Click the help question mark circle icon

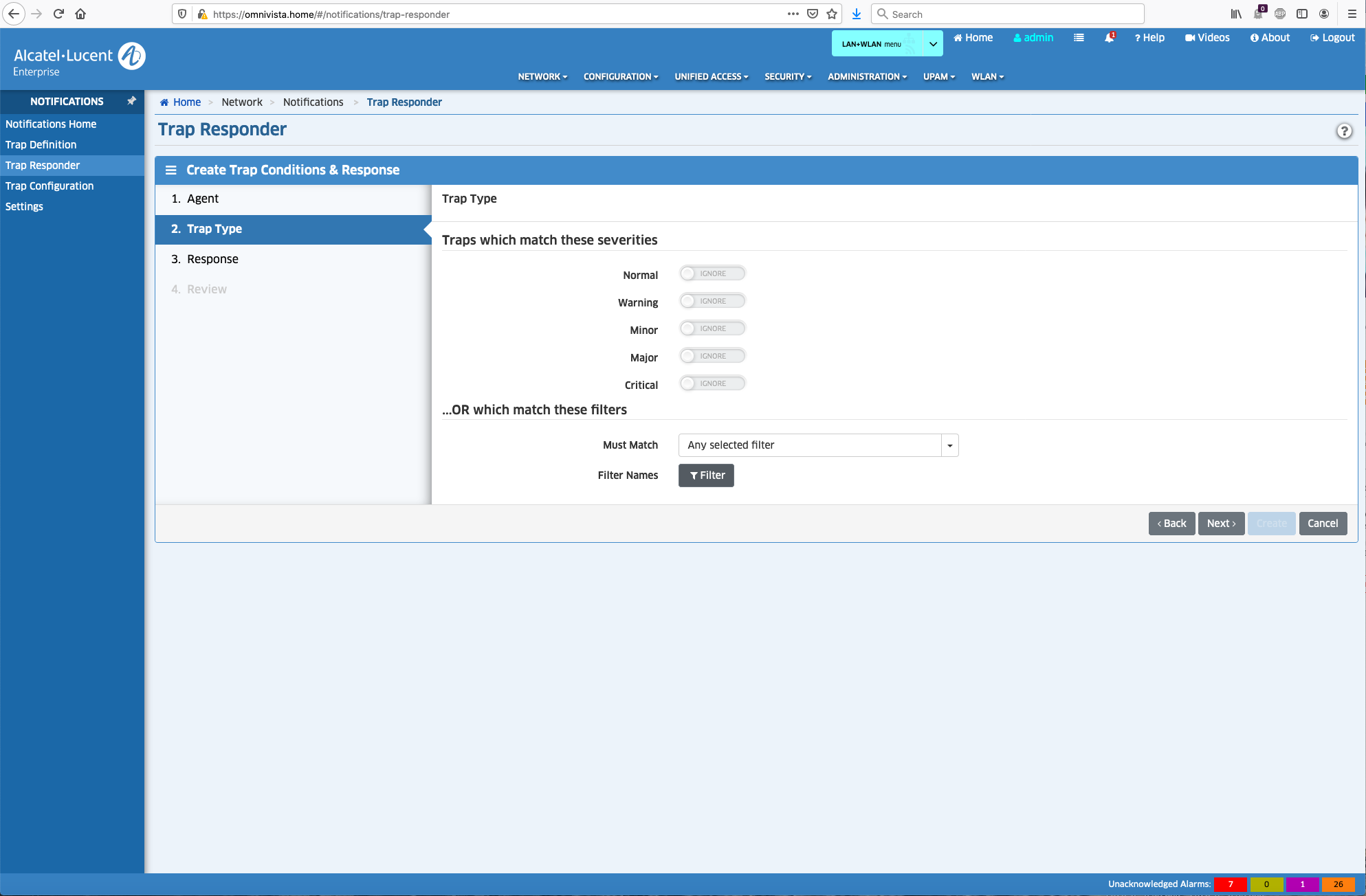1344,131
